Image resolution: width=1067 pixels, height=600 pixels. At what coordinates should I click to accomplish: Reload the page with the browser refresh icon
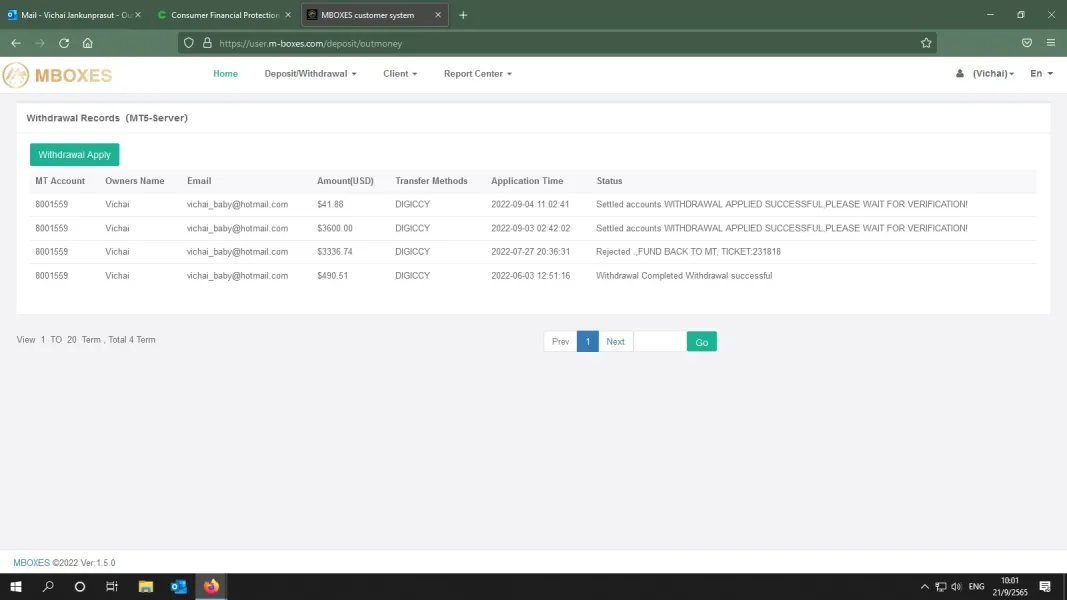pos(64,43)
